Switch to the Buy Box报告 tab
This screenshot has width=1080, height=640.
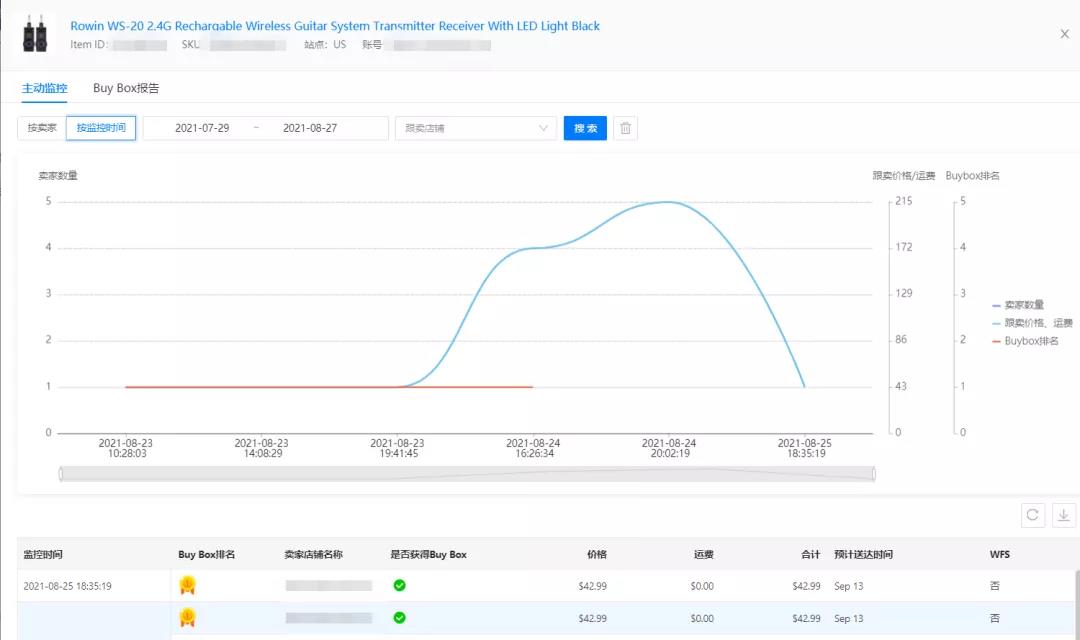pos(126,88)
